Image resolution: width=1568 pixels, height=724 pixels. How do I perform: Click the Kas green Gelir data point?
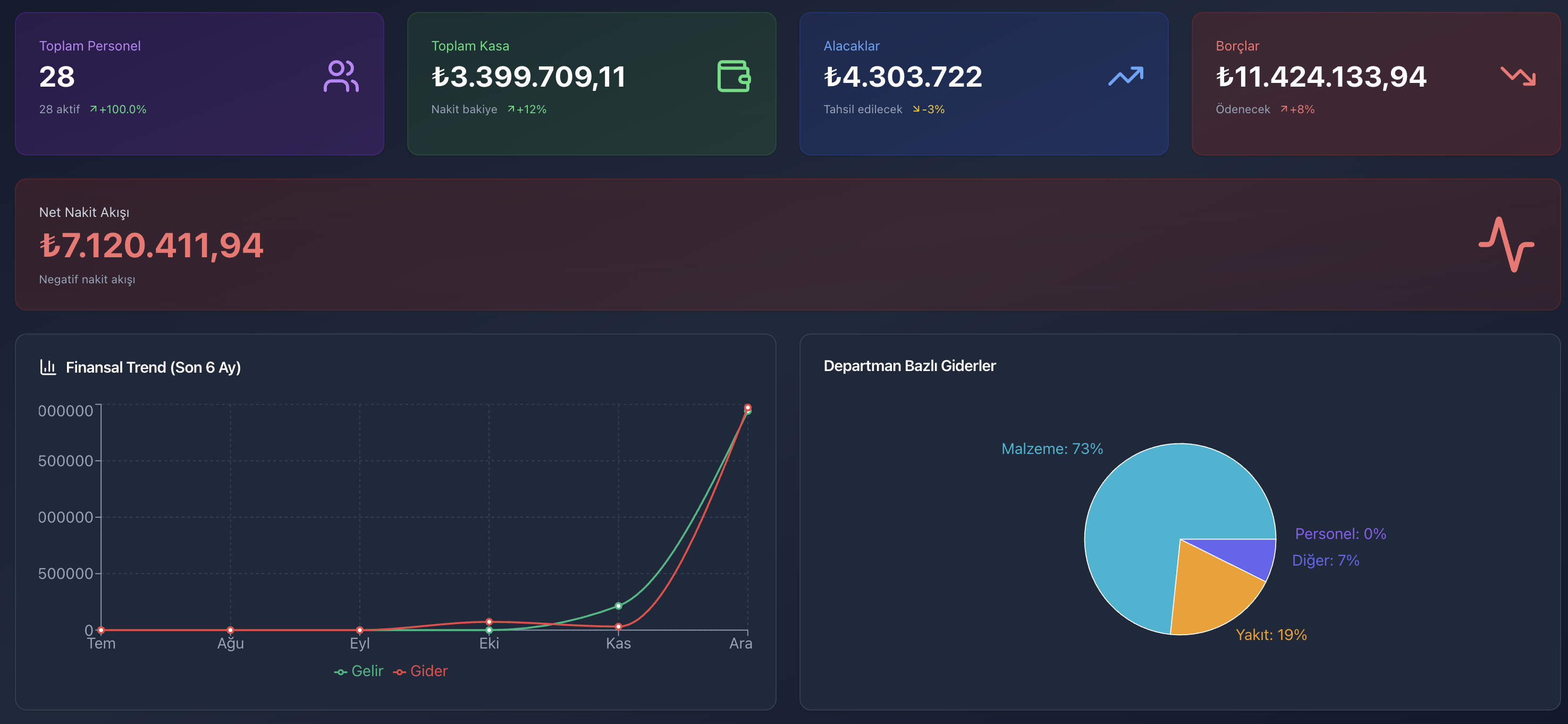click(619, 606)
